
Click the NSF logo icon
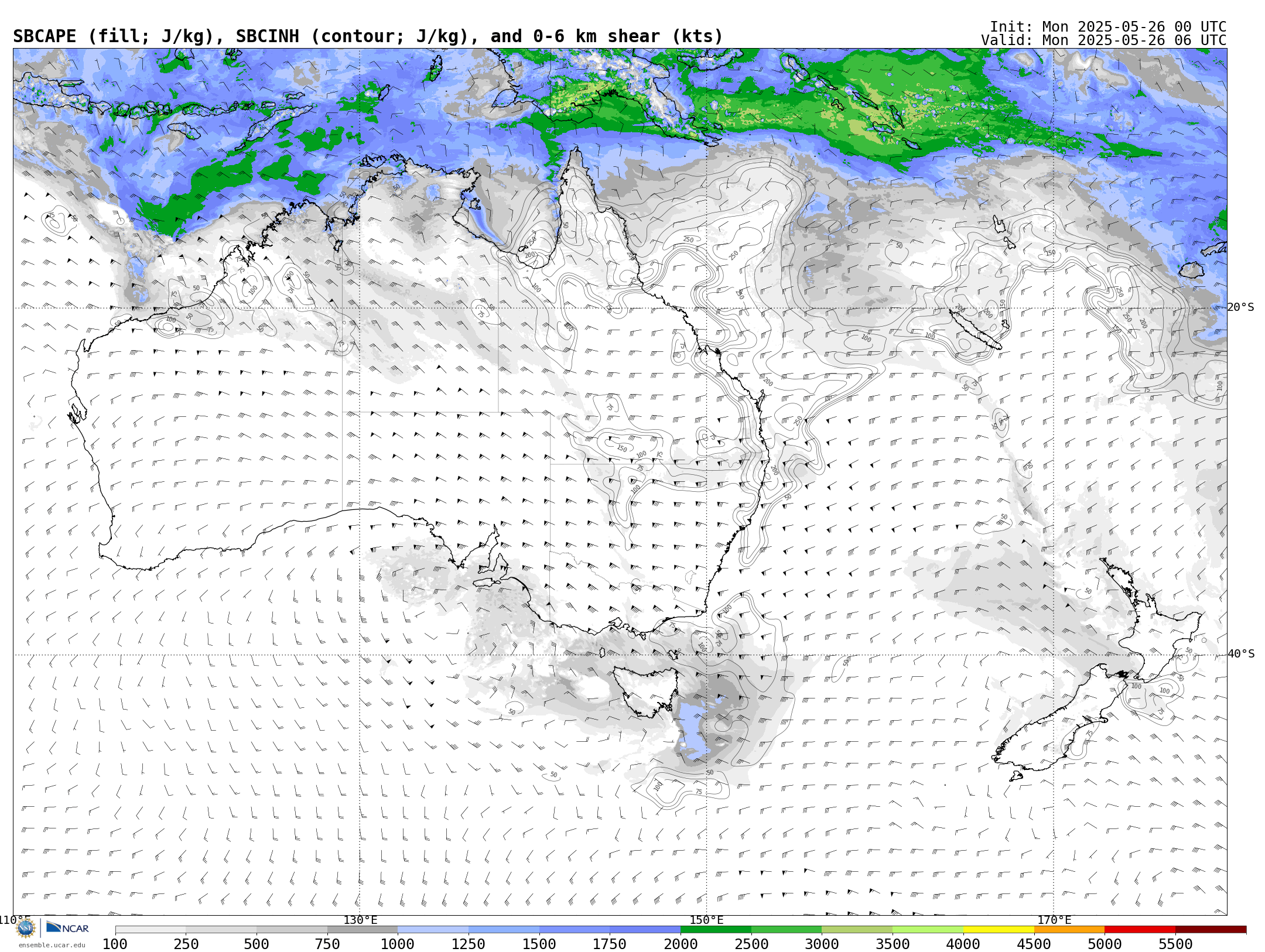26,928
